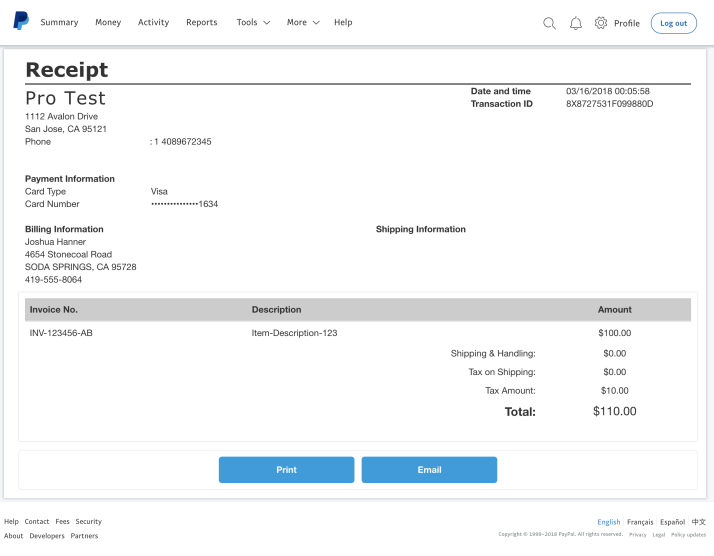
Task: Email the receipt
Action: [x=429, y=469]
